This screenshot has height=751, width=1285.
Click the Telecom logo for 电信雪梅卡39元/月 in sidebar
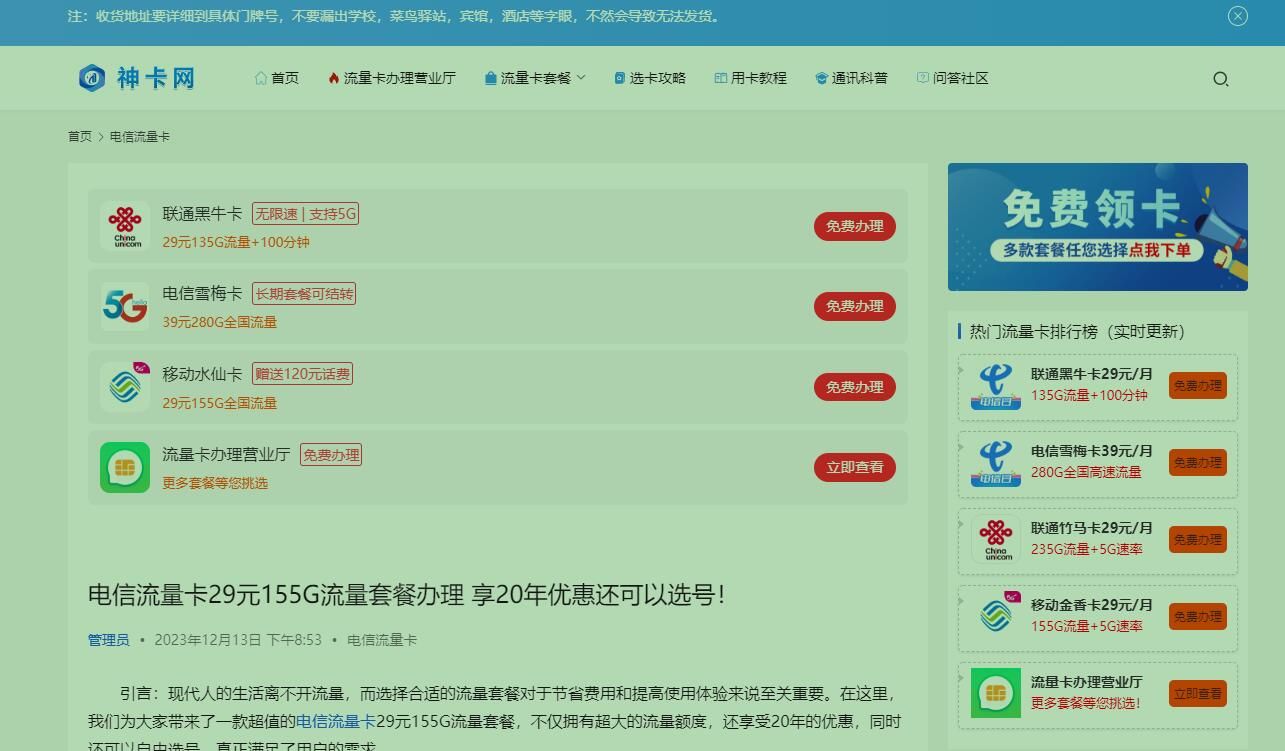[x=996, y=463]
